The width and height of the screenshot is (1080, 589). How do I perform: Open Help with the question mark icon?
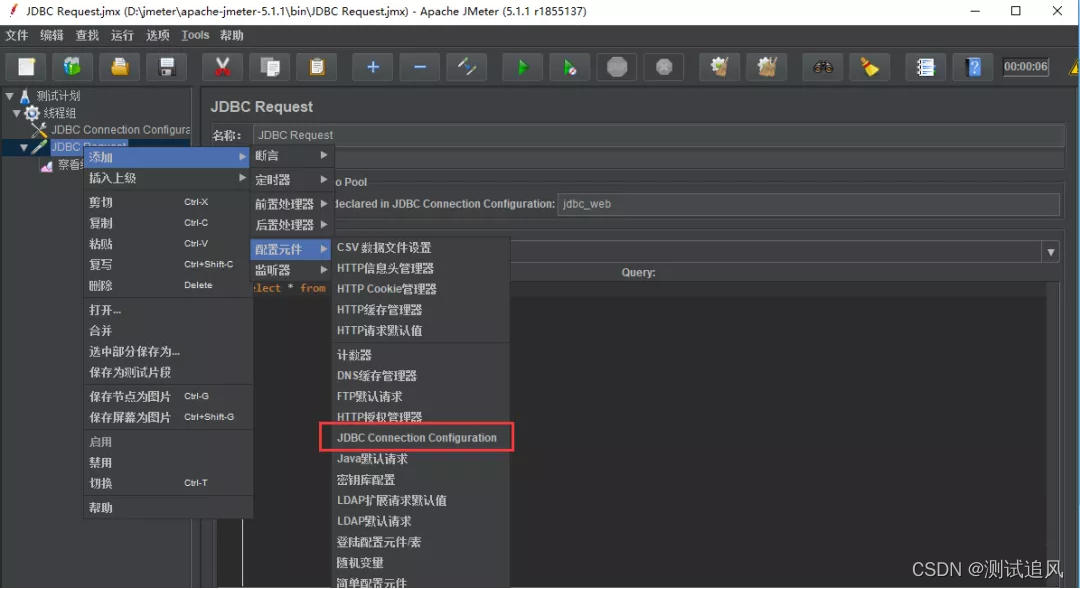(x=973, y=67)
